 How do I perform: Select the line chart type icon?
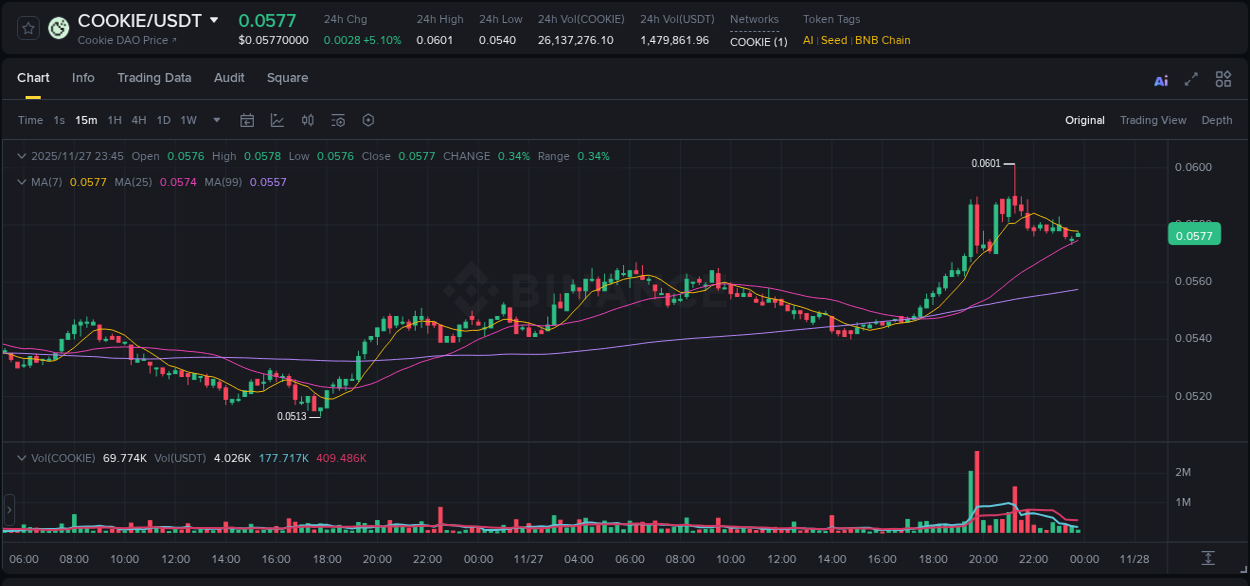tap(276, 120)
